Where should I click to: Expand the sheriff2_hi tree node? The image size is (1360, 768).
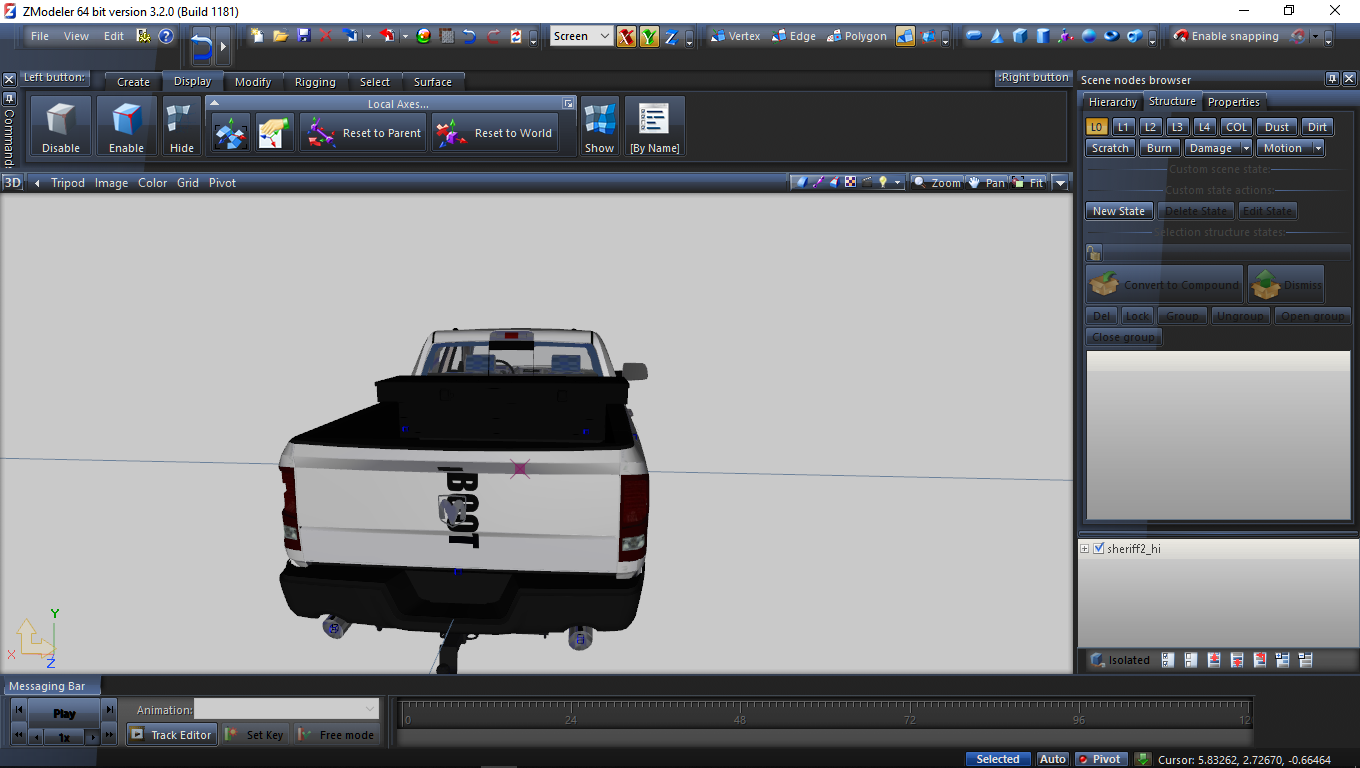tap(1085, 549)
